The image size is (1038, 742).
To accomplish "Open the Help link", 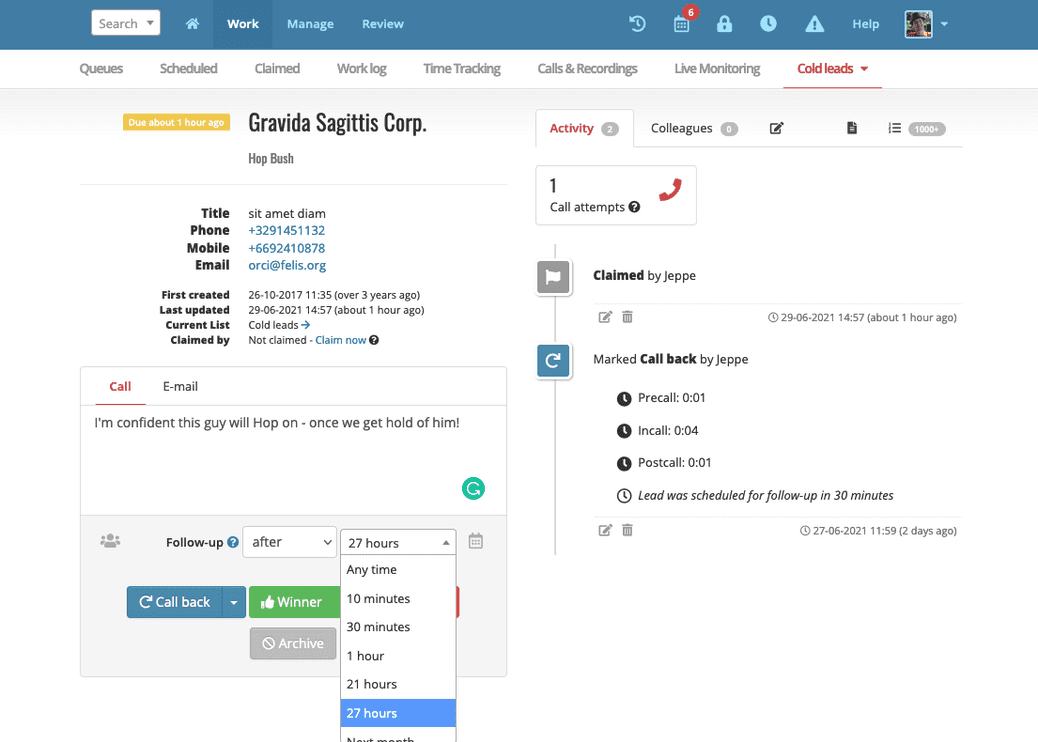I will coord(865,24).
